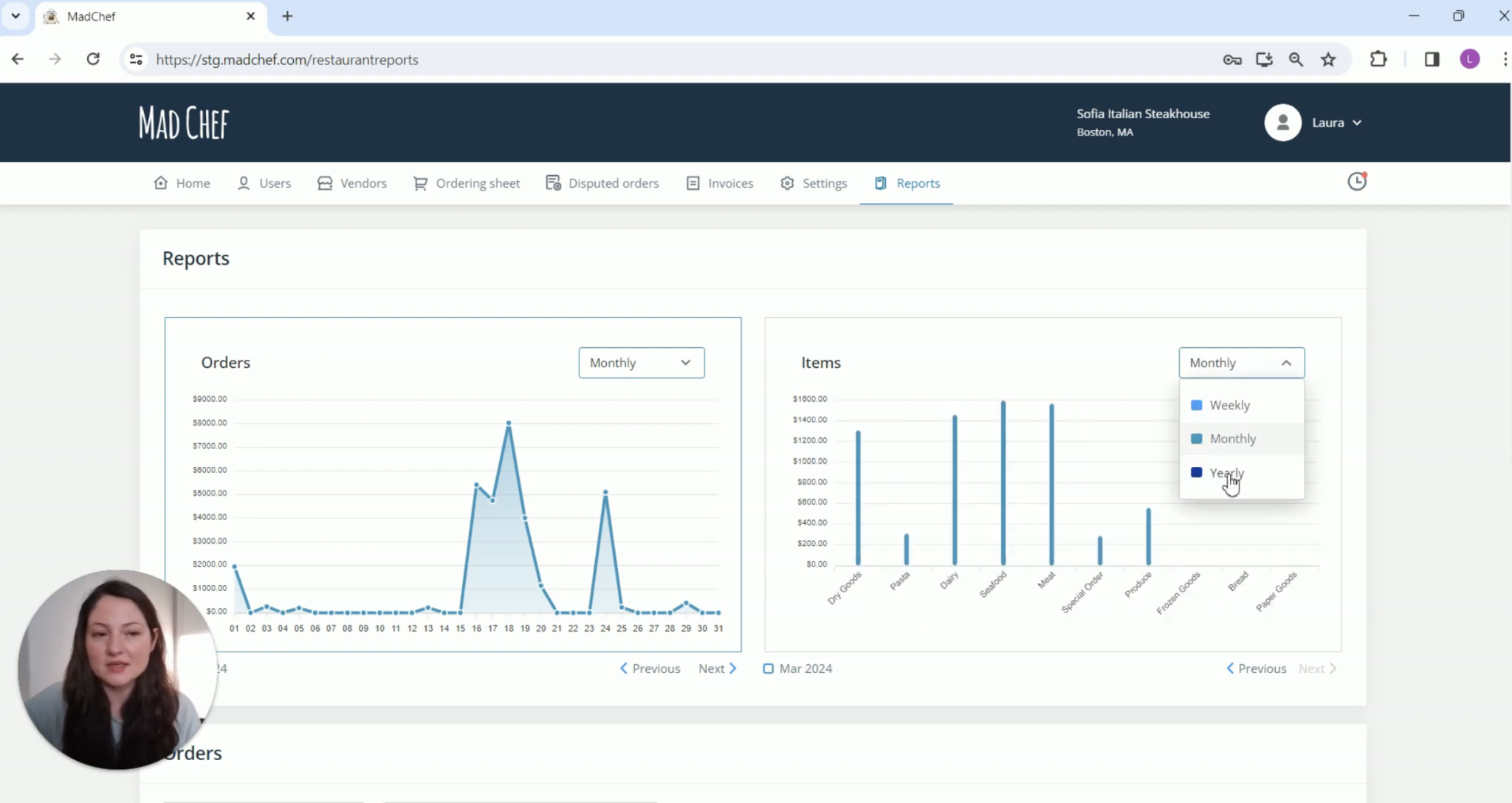Click the Settings gear icon
This screenshot has height=803, width=1512.
787,182
